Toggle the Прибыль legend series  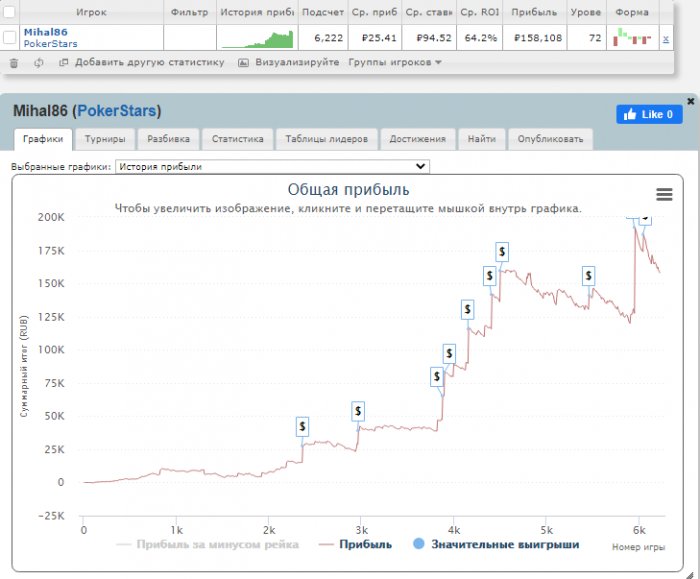(355, 545)
